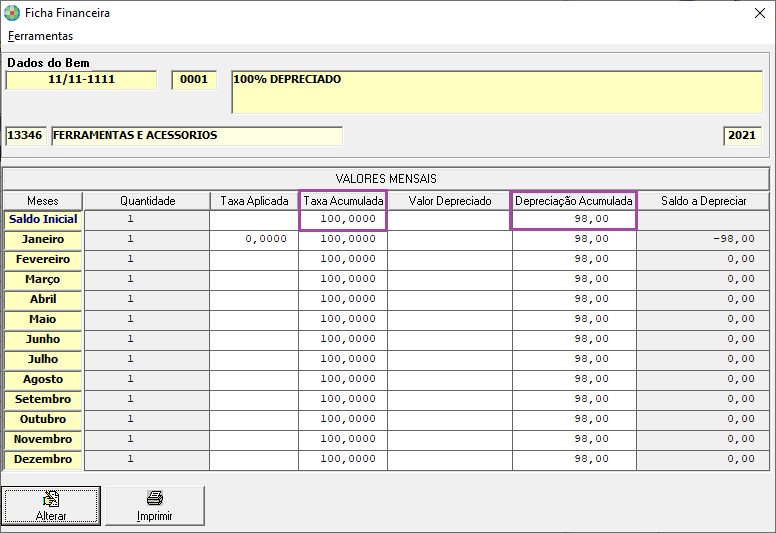
Task: Click the Imprimir printer icon
Action: pos(154,498)
